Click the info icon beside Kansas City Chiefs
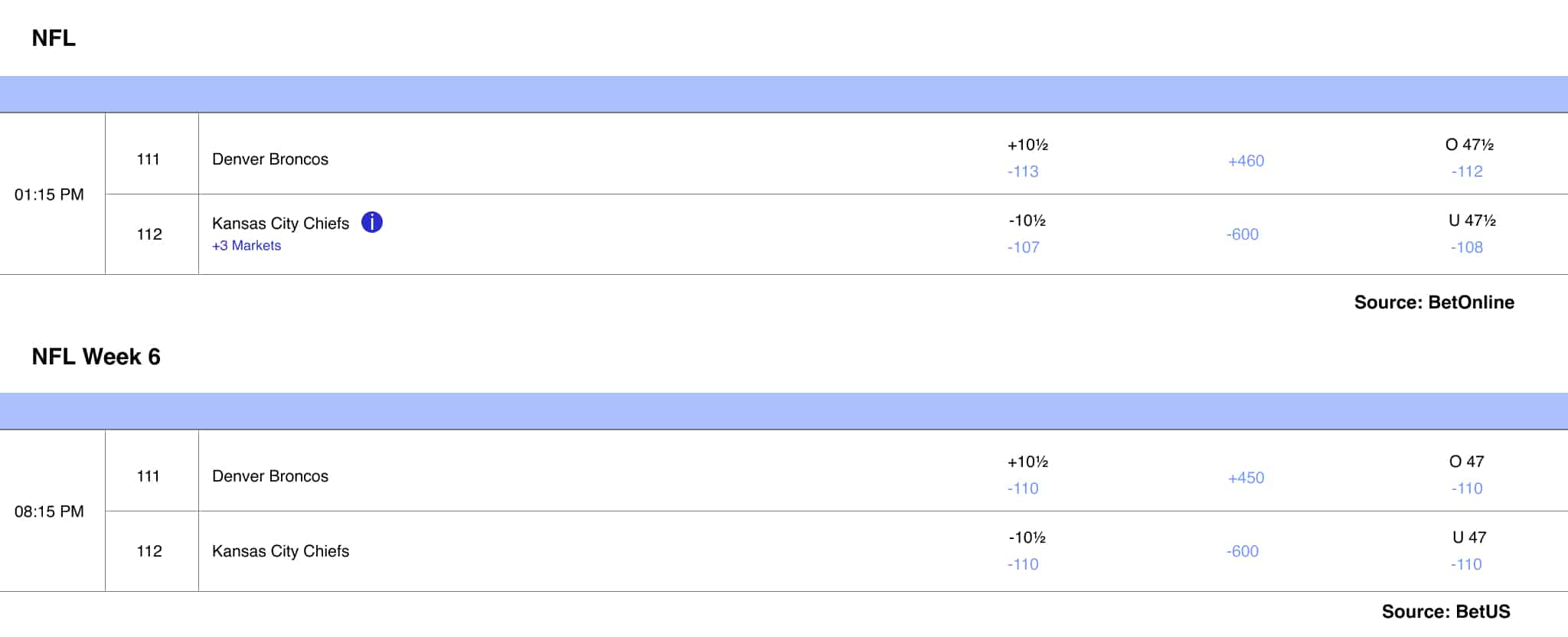Viewport: 1568px width, 637px height. [x=372, y=222]
